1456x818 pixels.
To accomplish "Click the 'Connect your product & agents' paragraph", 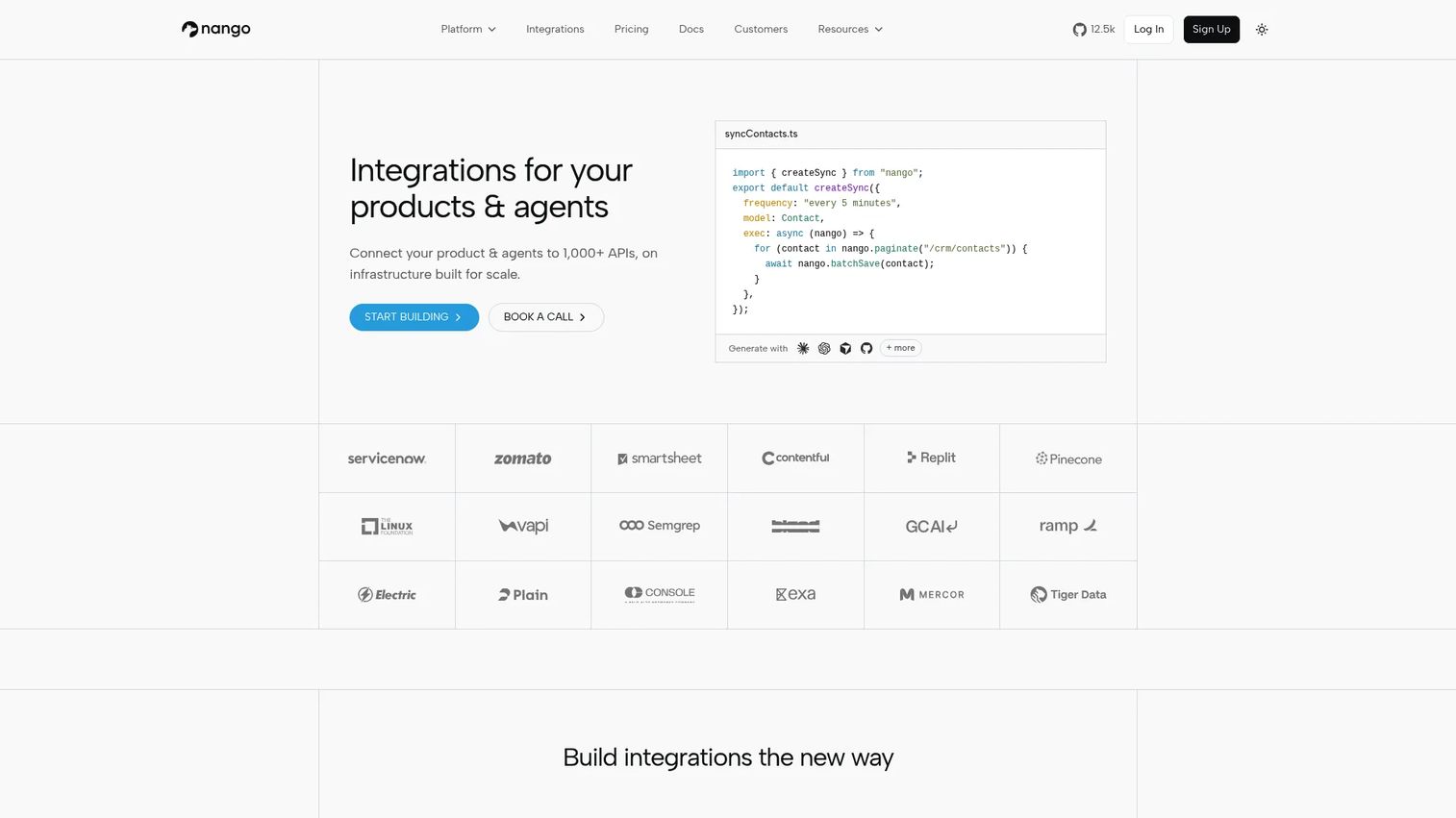I will pos(504,263).
